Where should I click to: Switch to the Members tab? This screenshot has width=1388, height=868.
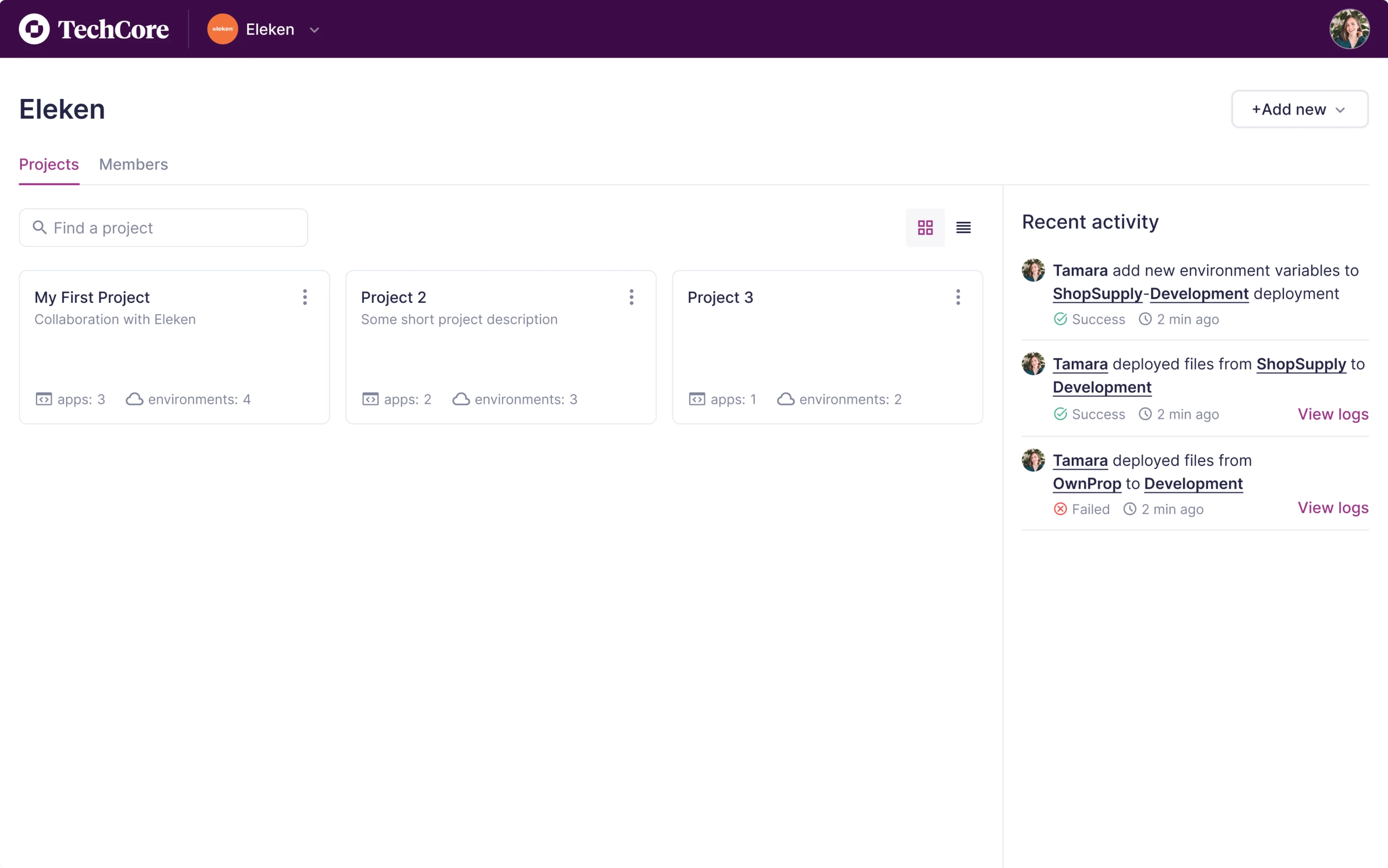[133, 165]
